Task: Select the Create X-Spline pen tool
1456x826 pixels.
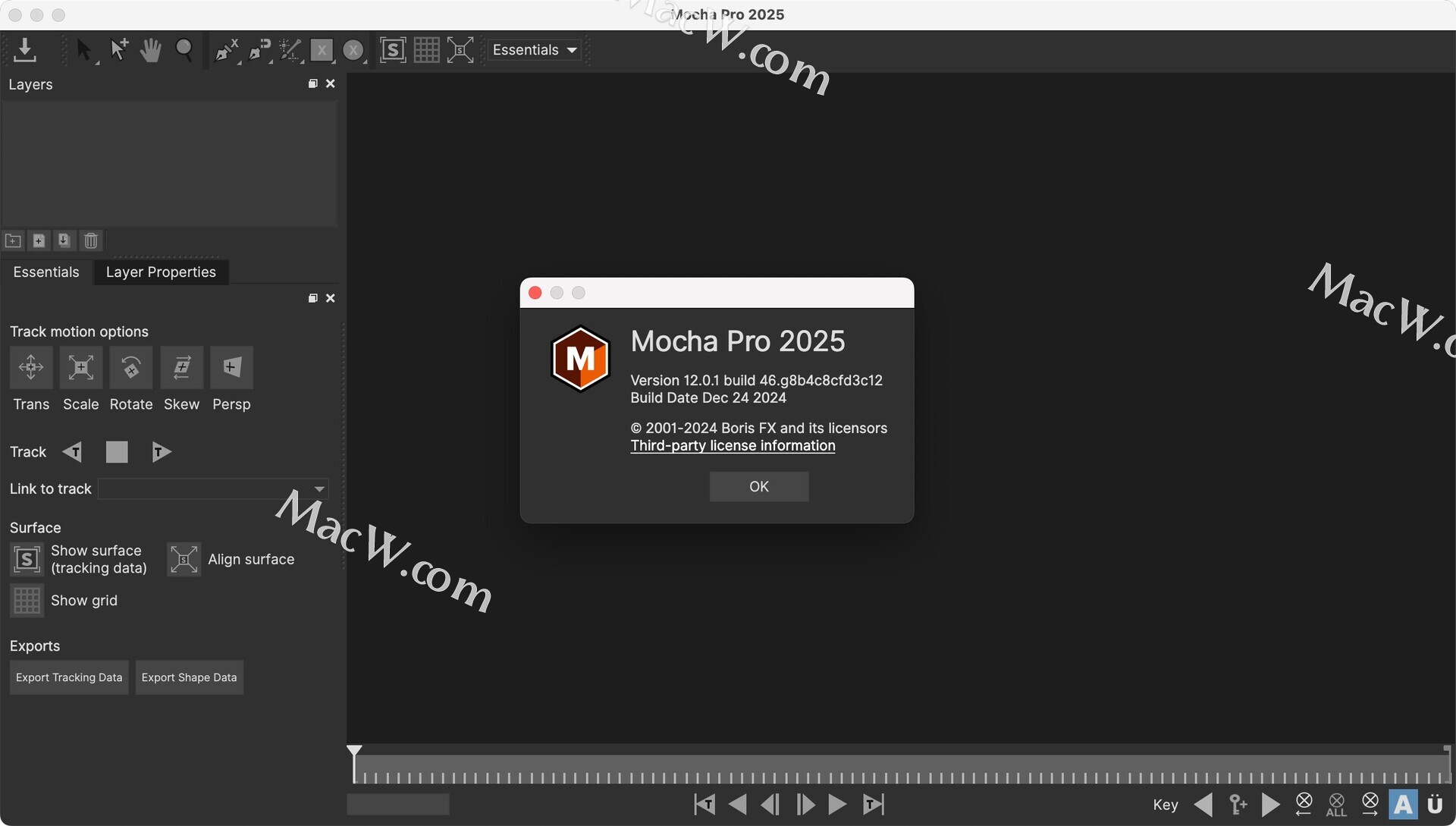Action: [x=226, y=50]
